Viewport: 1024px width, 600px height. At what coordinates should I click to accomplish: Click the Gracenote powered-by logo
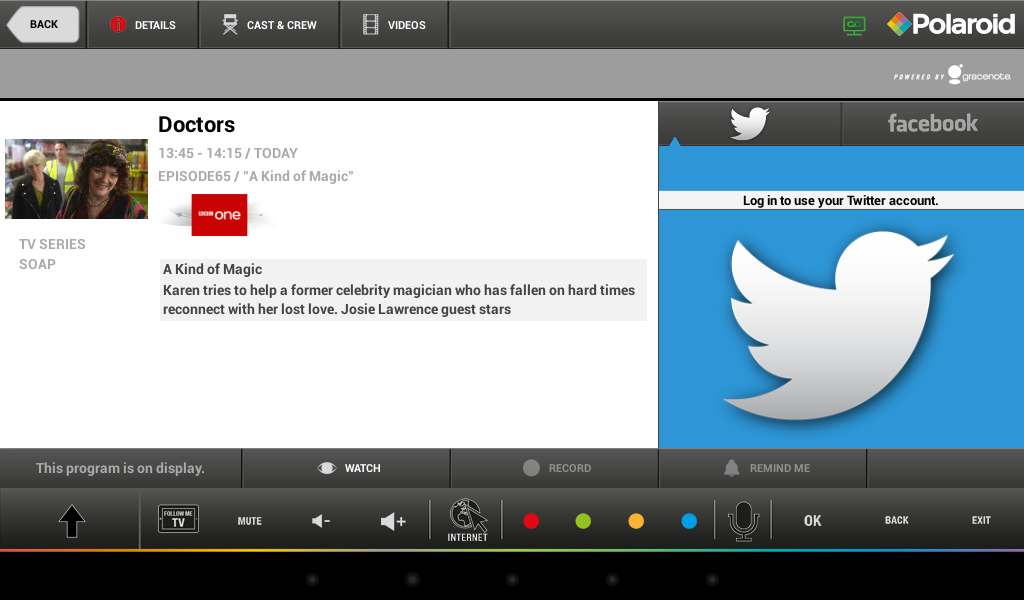[x=952, y=74]
